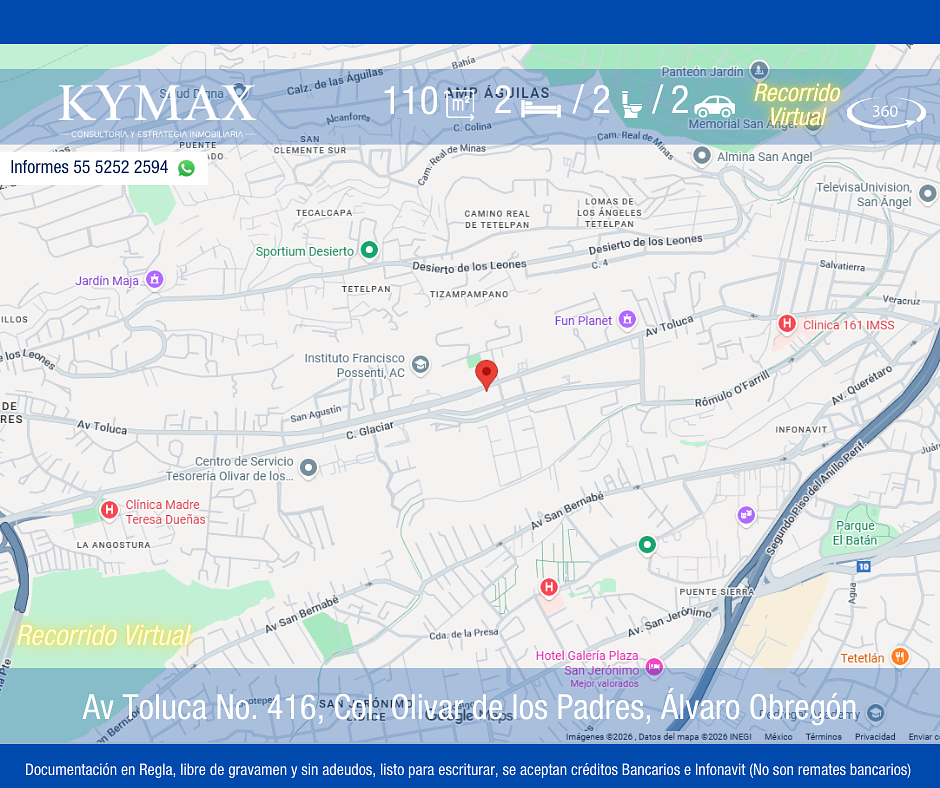Click the Jardín Maja marker icon

click(x=154, y=280)
